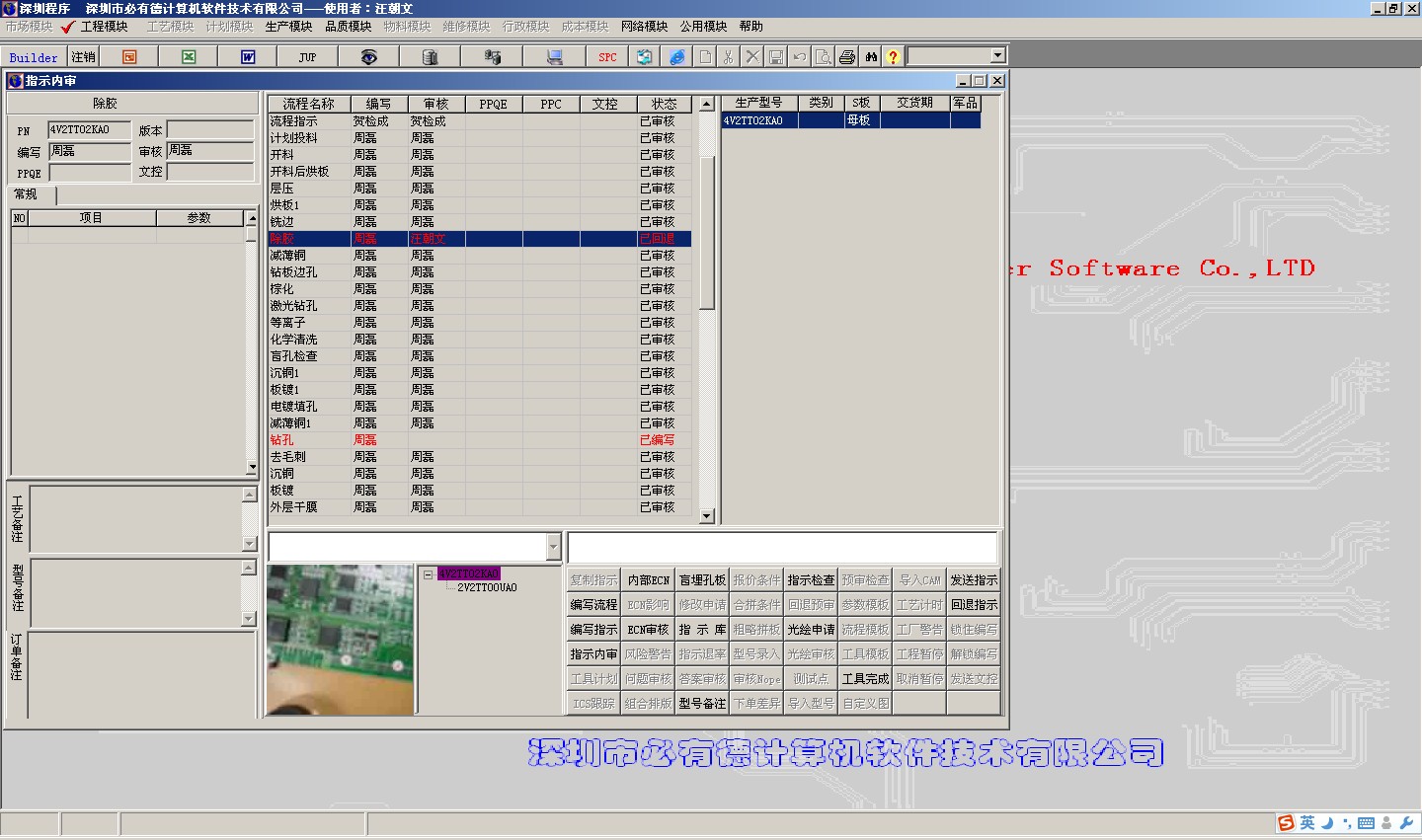The width and height of the screenshot is (1422, 840).
Task: Open the combo box dropdown above the thumbnail
Action: (553, 547)
